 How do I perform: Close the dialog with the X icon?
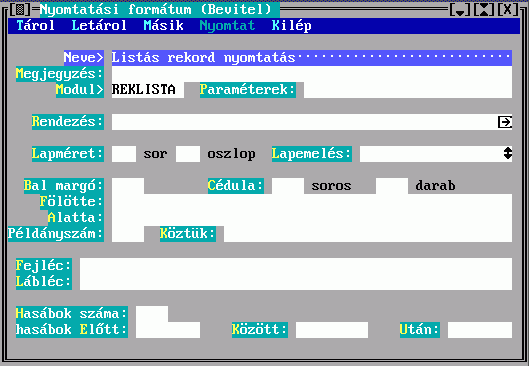(508, 9)
